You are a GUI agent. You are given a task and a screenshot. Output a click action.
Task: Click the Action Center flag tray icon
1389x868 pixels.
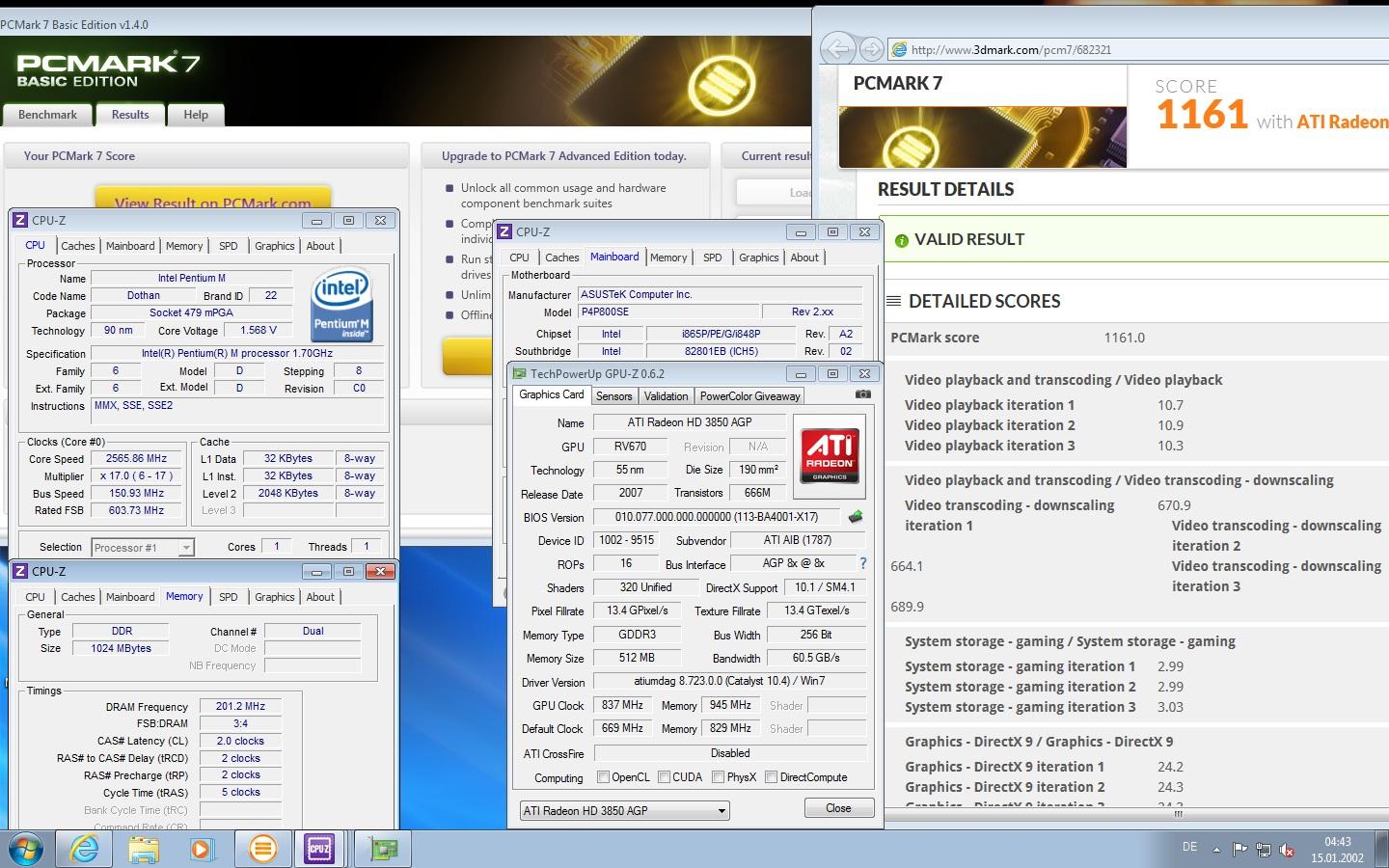(1239, 850)
